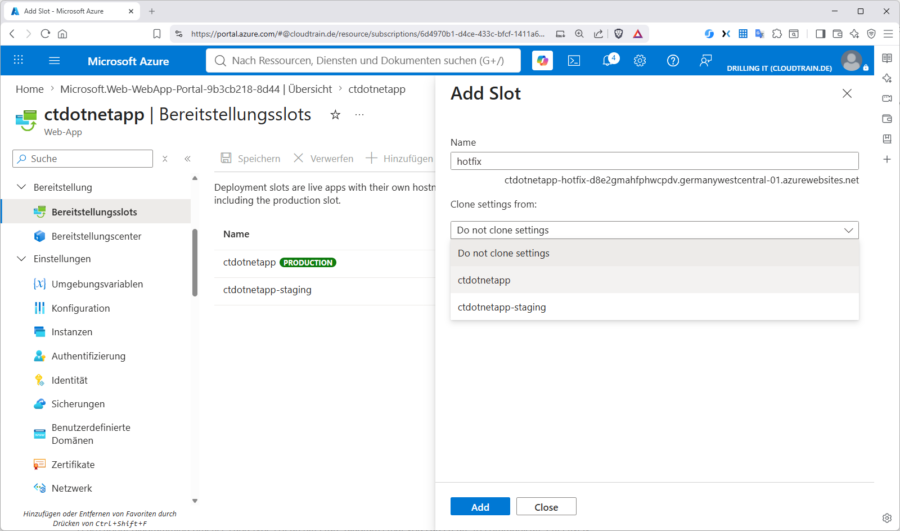Collapse sidebar with double chevron
This screenshot has width=900, height=531.
188,158
